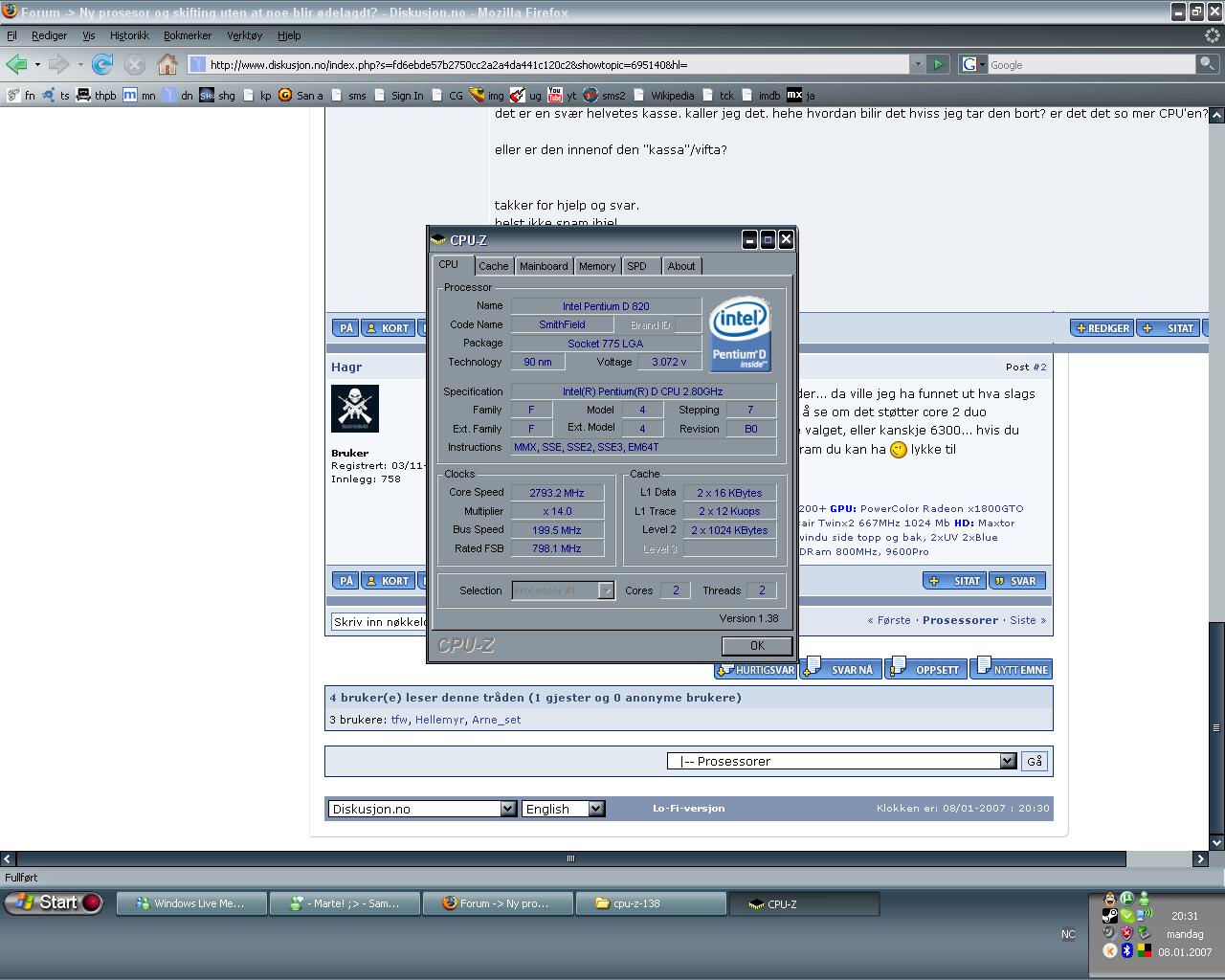Stop loading button in Firefox toolbar
This screenshot has height=980, width=1225.
pyautogui.click(x=135, y=64)
